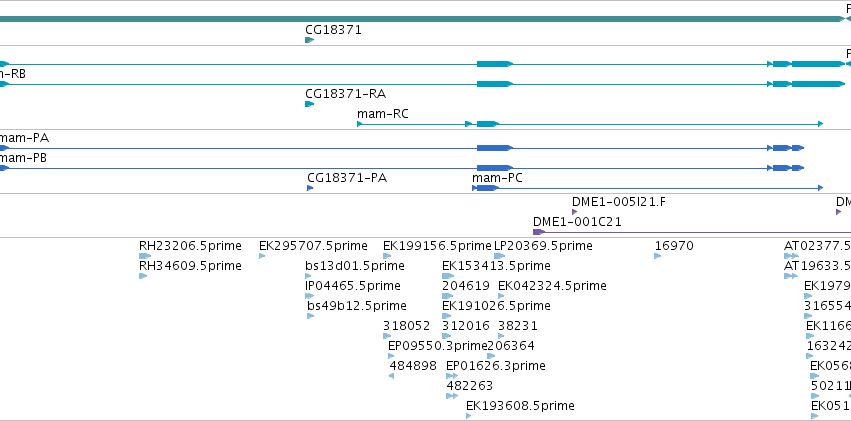The image size is (851, 421).
Task: Select the DME1-005I21.F feature arrow
Action: click(574, 212)
